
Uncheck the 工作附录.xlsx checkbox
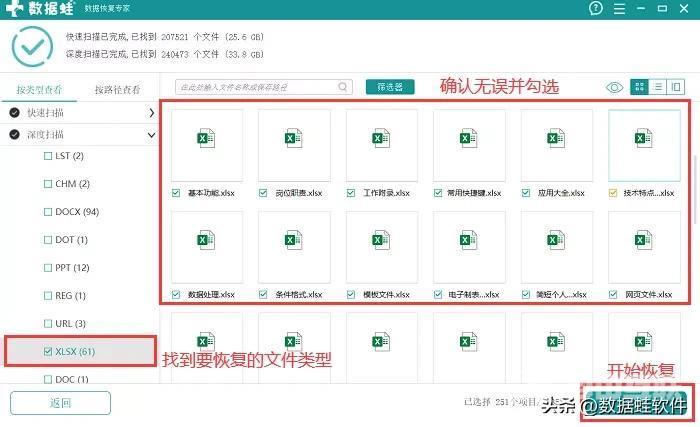pos(351,193)
